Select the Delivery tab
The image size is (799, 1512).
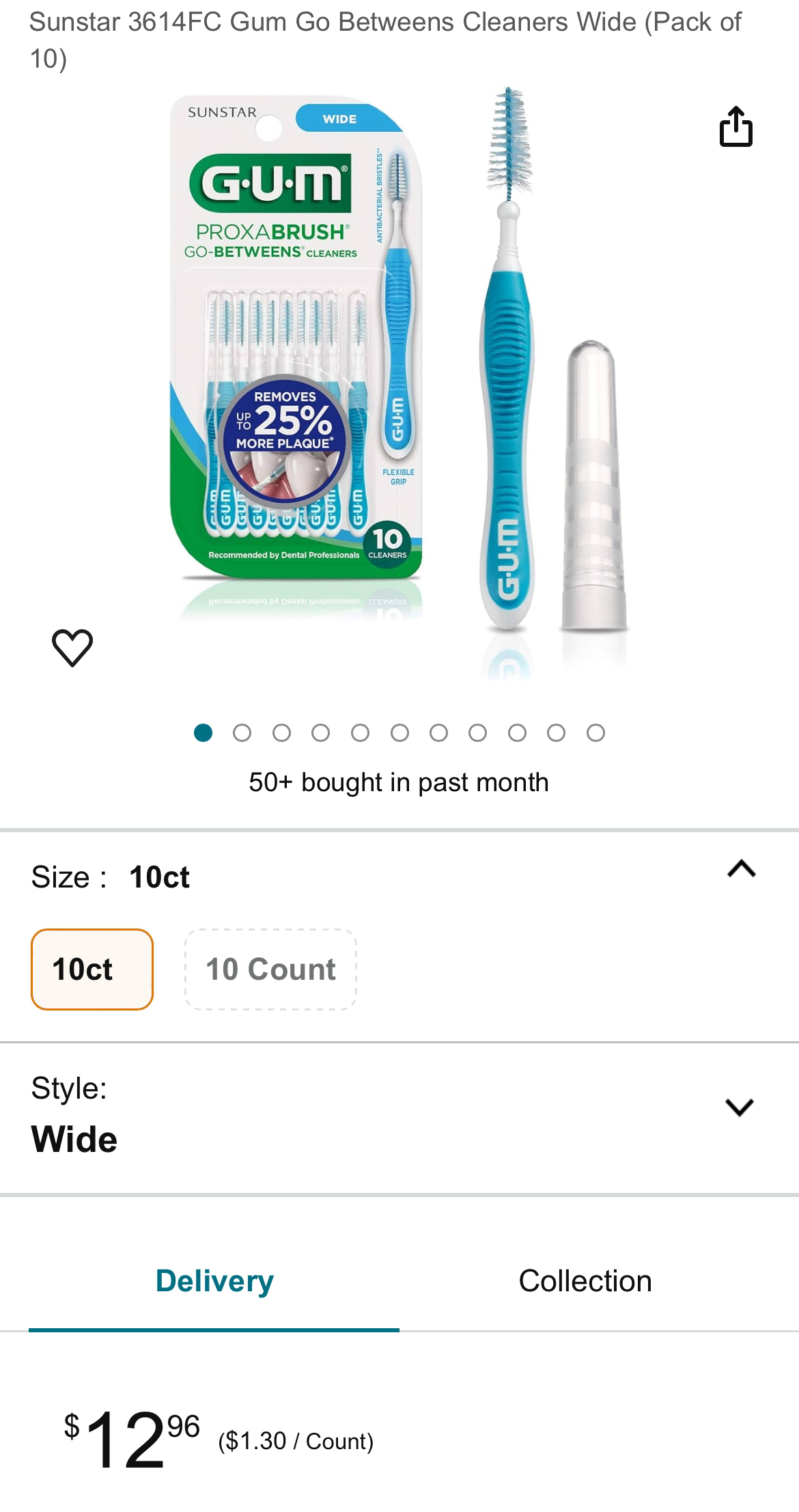pos(213,1280)
